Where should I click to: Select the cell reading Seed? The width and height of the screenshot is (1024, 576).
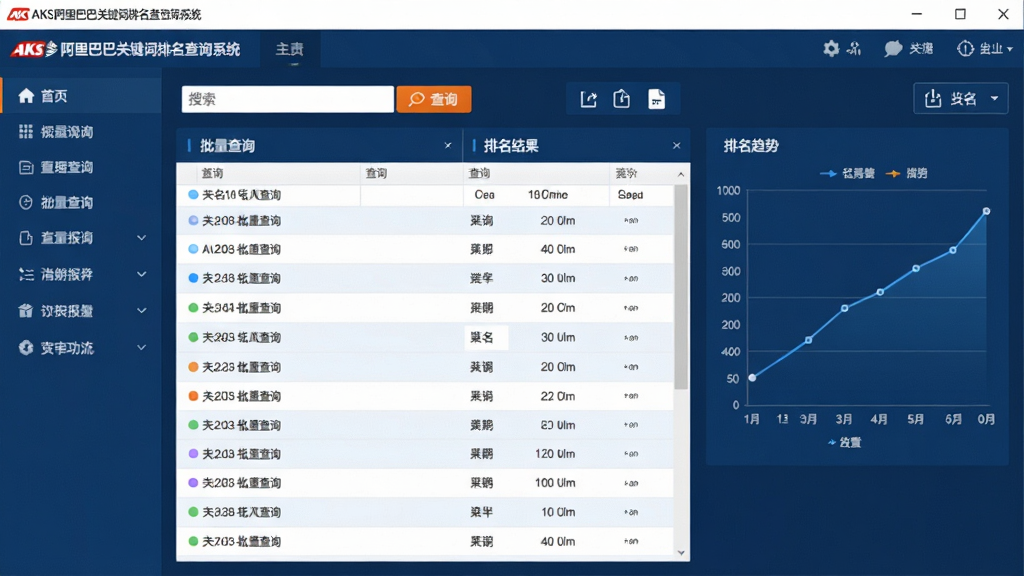[631, 195]
